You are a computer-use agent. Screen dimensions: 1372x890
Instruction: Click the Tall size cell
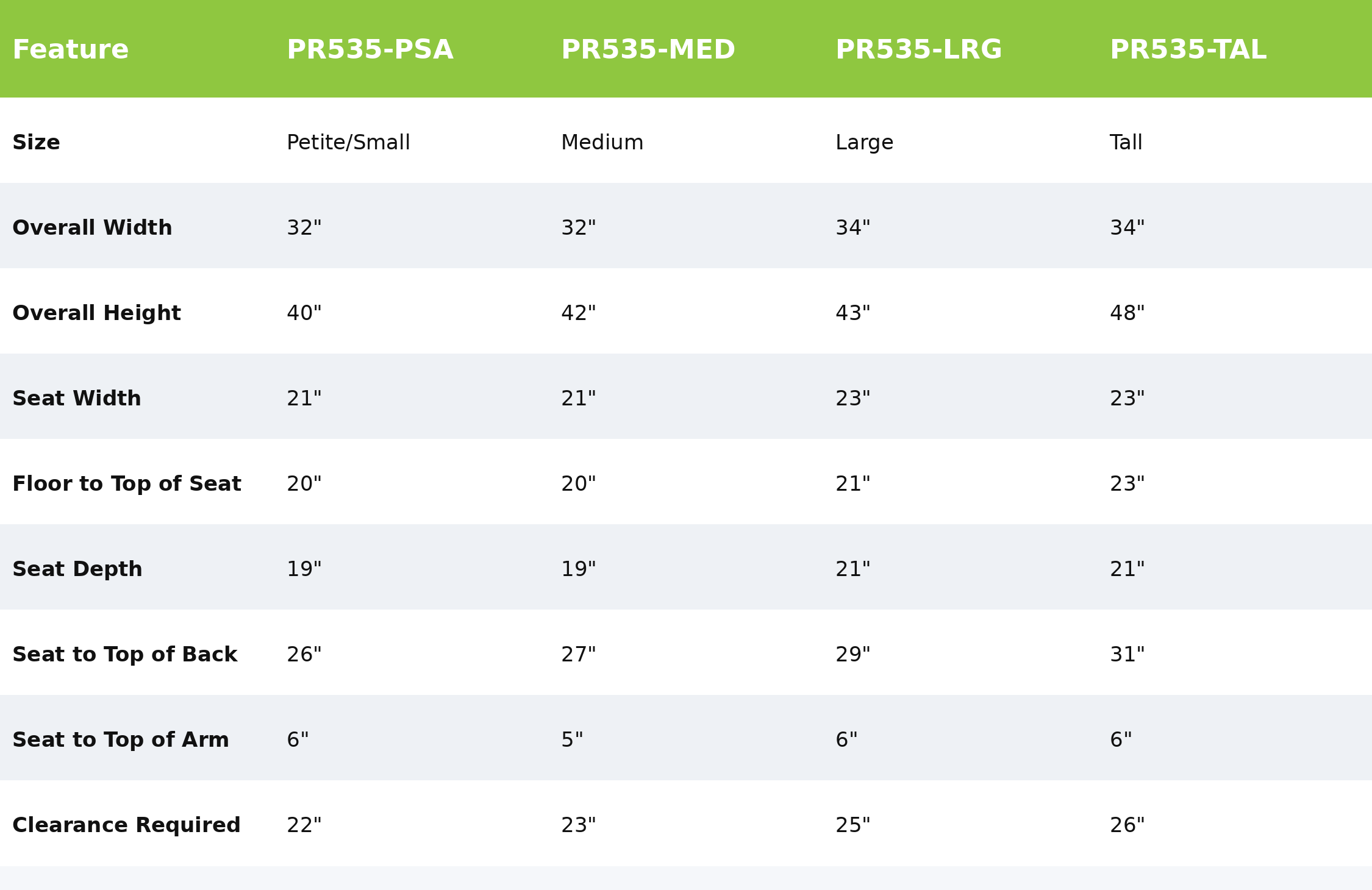[x=1126, y=143]
